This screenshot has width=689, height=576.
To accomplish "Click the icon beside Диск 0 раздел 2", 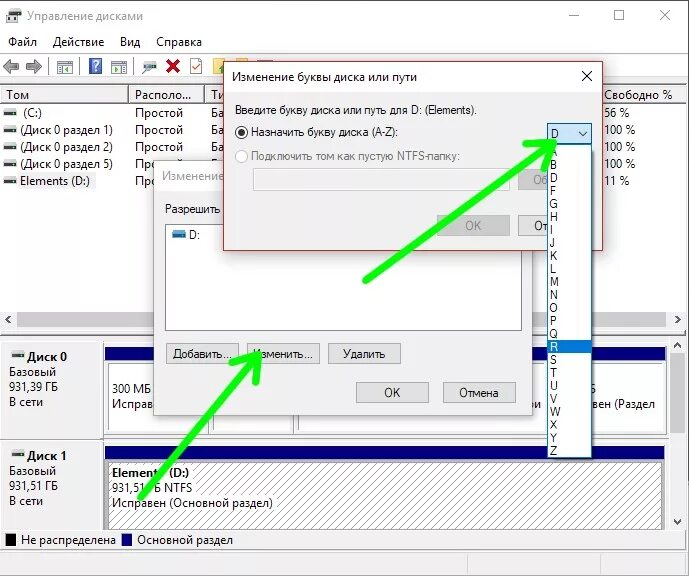I will pyautogui.click(x=10, y=147).
